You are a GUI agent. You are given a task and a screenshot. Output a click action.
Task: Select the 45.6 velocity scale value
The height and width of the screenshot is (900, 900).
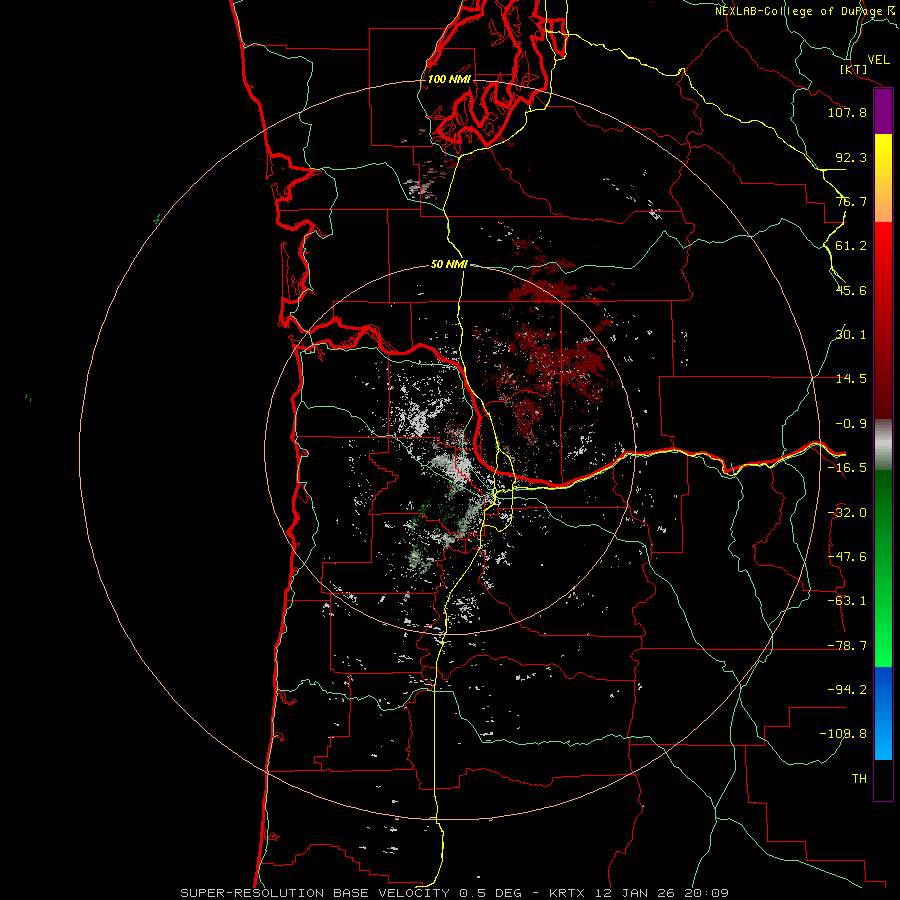tap(851, 290)
